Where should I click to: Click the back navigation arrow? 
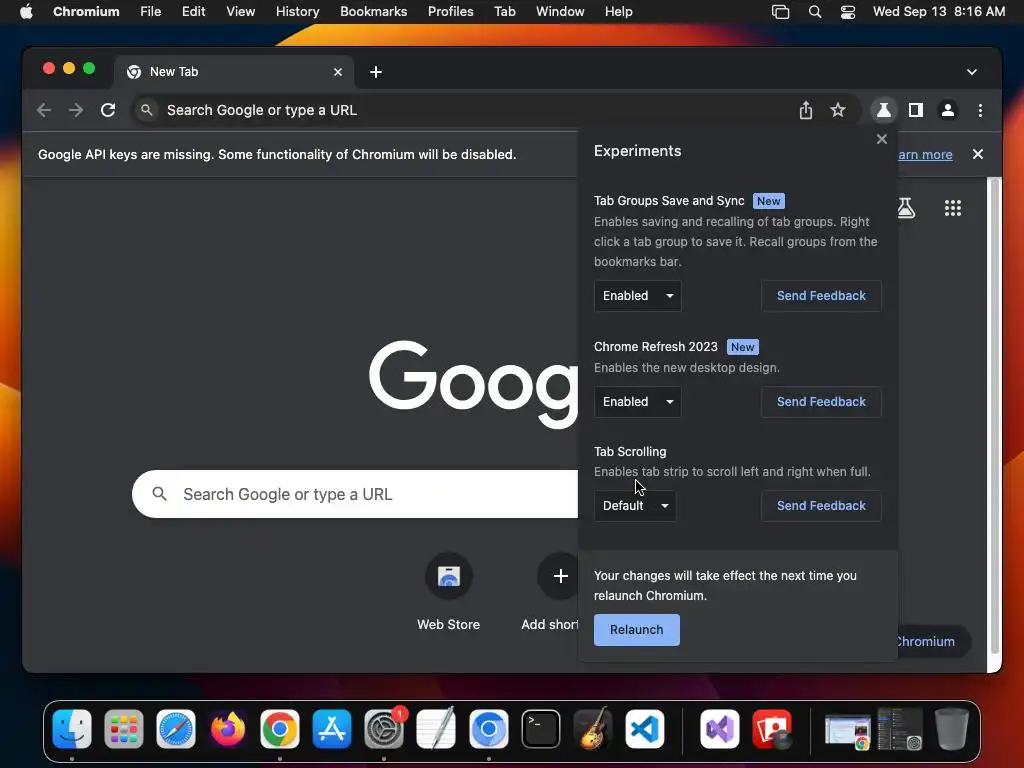[44, 110]
